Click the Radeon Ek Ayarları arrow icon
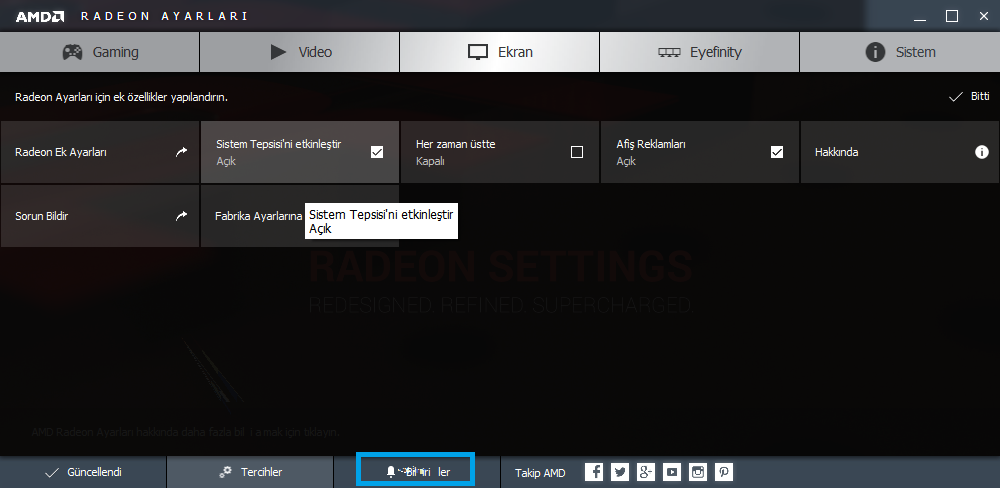This screenshot has width=1000, height=488. (182, 152)
